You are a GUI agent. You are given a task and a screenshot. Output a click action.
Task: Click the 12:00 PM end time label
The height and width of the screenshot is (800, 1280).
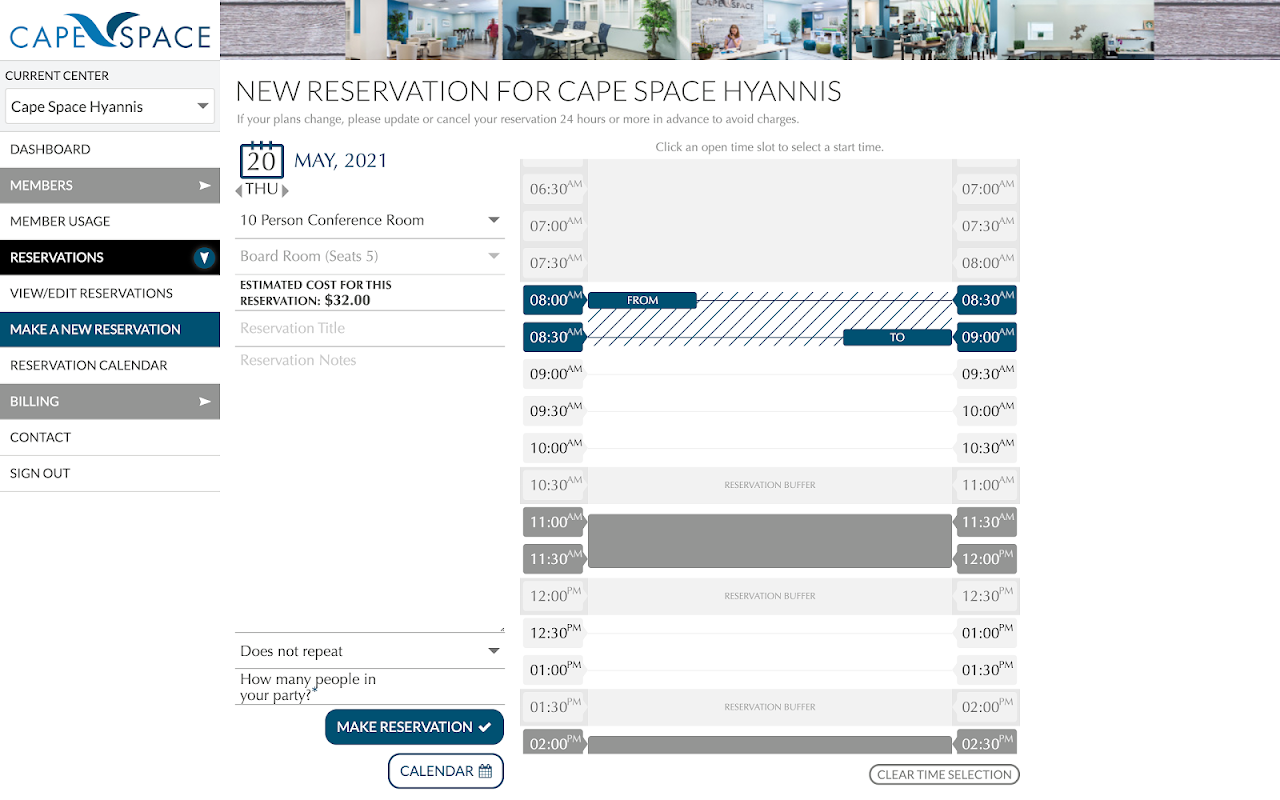point(986,559)
